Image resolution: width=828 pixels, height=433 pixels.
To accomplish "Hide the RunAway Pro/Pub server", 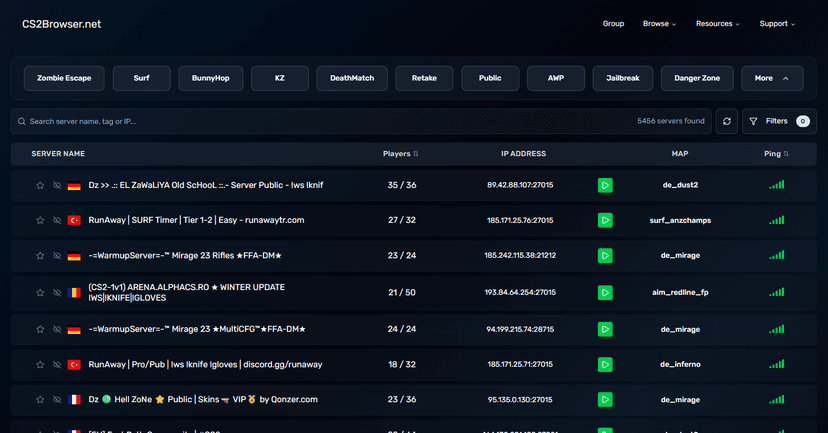I will (x=57, y=364).
